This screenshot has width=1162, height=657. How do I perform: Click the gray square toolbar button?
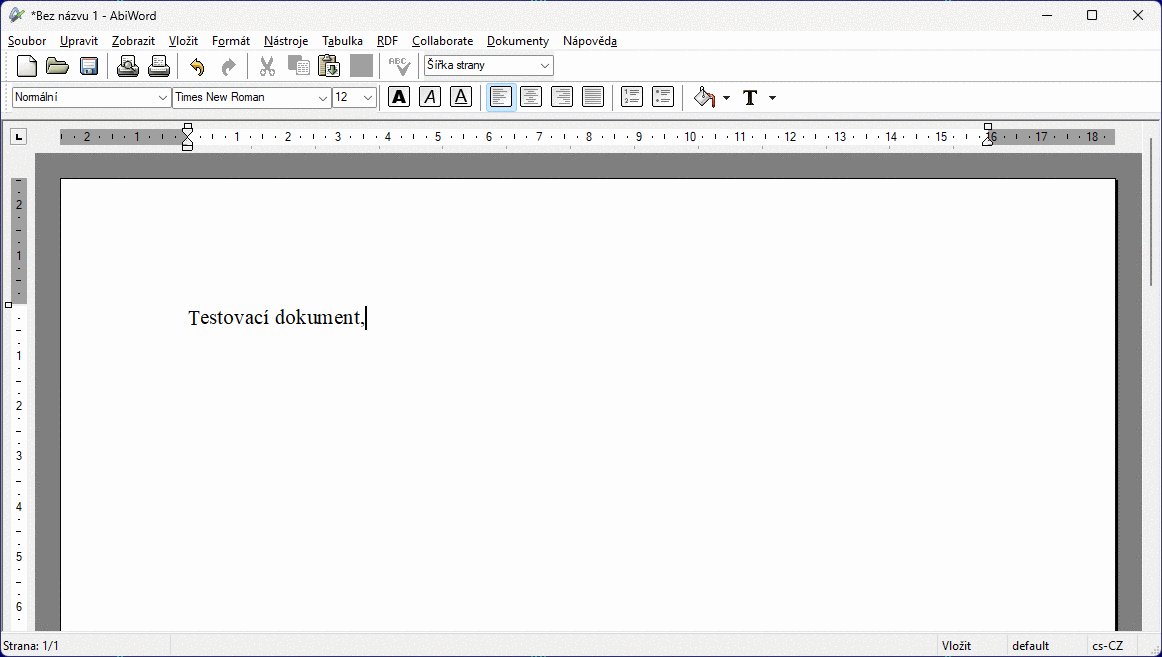tap(361, 66)
